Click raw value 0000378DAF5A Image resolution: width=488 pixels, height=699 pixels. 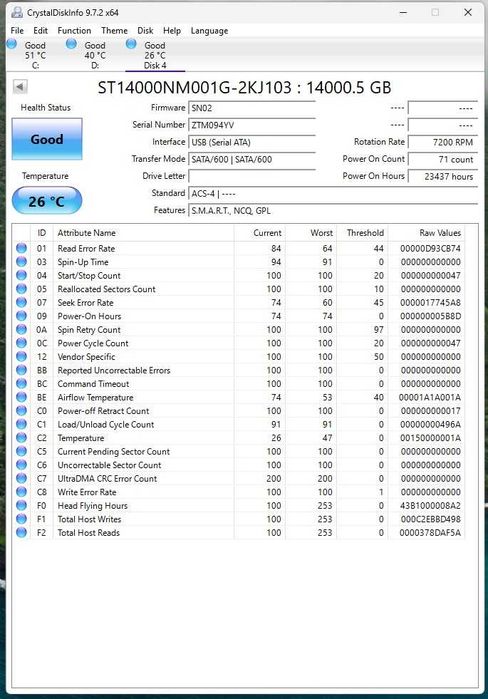tap(430, 533)
